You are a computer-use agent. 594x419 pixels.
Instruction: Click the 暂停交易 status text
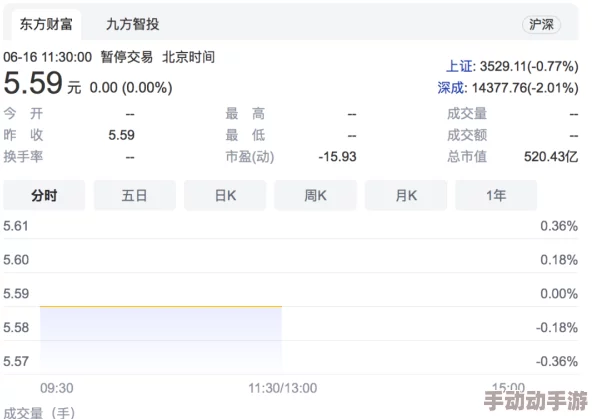(x=127, y=57)
